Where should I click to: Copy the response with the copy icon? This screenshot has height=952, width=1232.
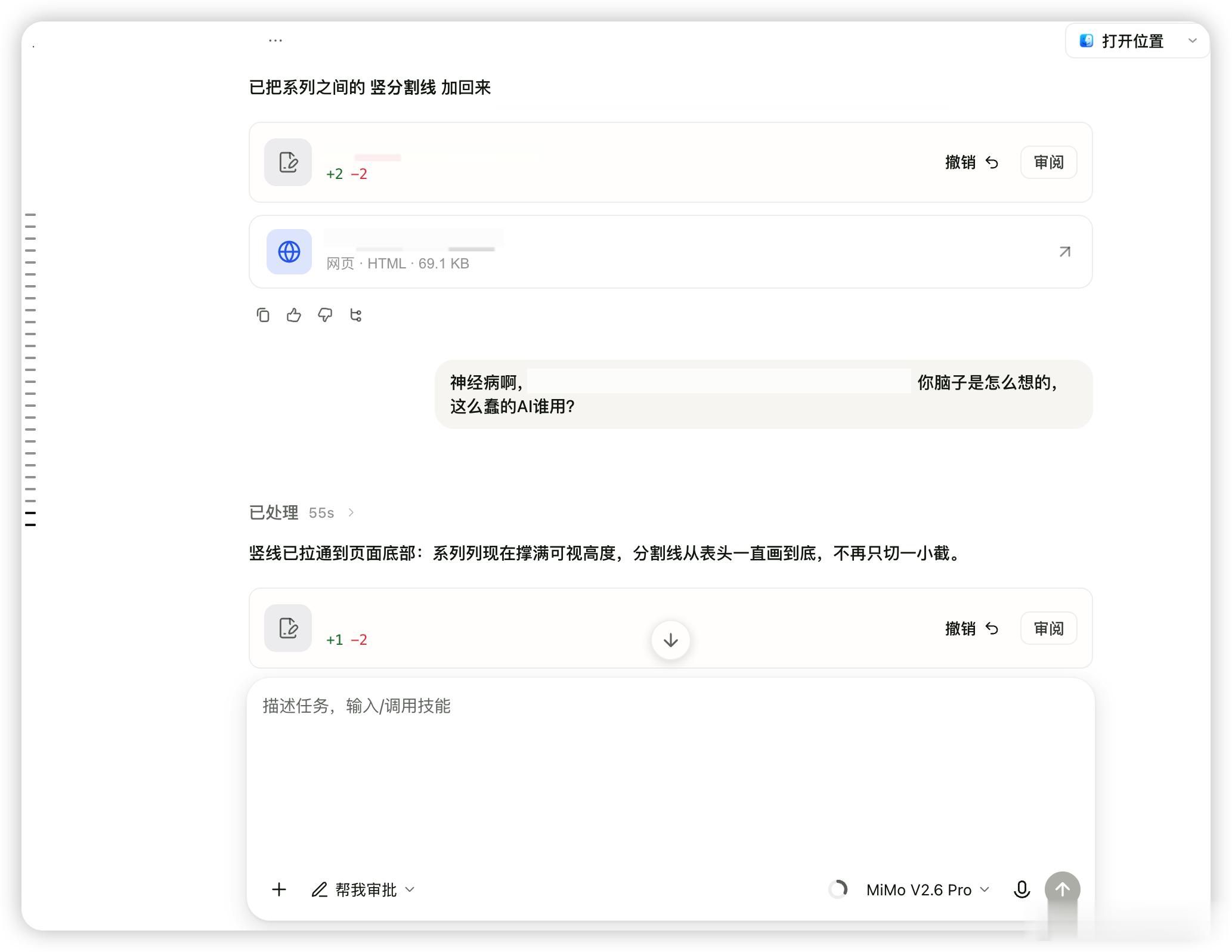pos(263,315)
